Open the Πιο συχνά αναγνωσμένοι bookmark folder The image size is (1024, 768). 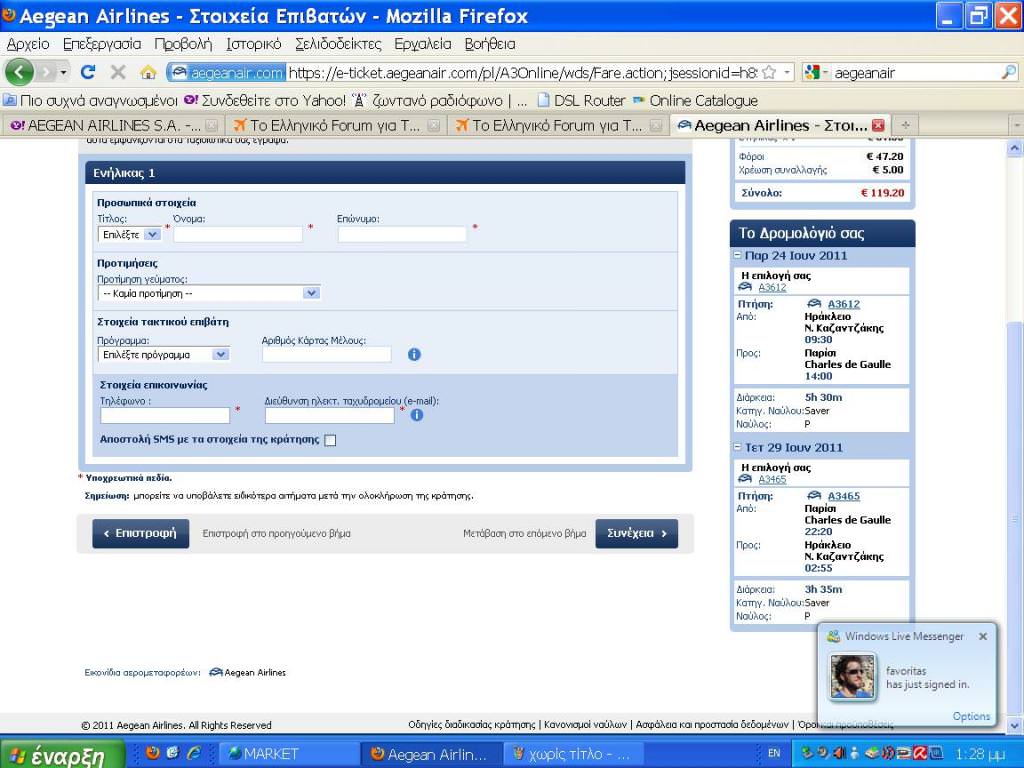pyautogui.click(x=91, y=101)
